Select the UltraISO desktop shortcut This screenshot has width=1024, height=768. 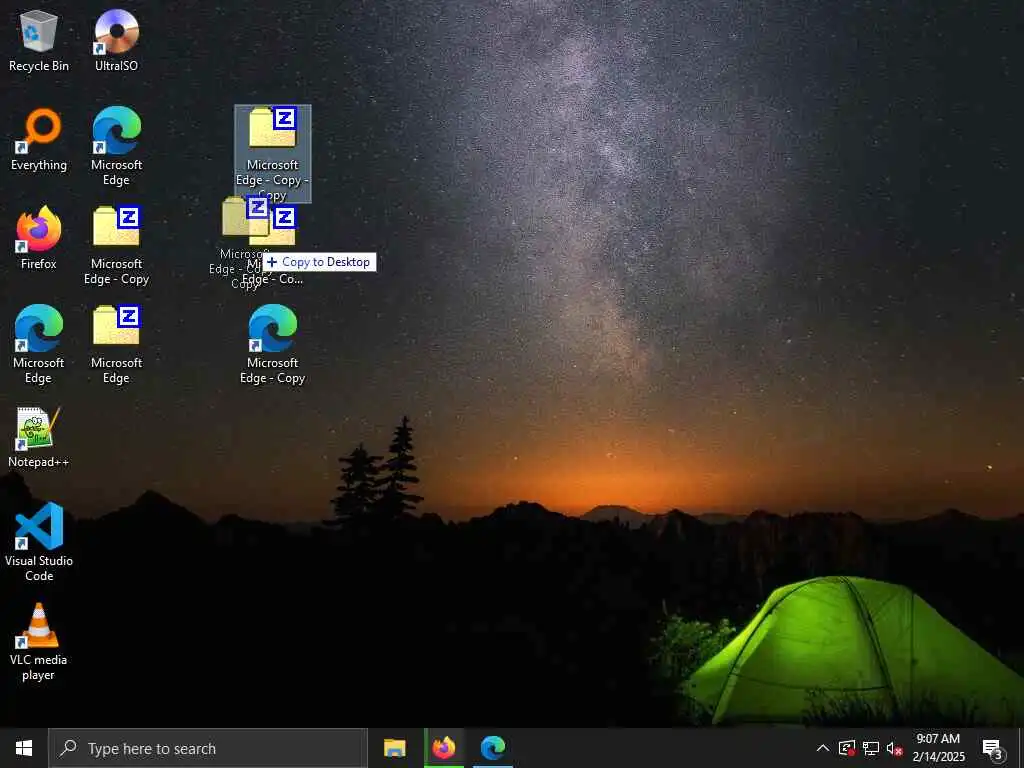[116, 41]
